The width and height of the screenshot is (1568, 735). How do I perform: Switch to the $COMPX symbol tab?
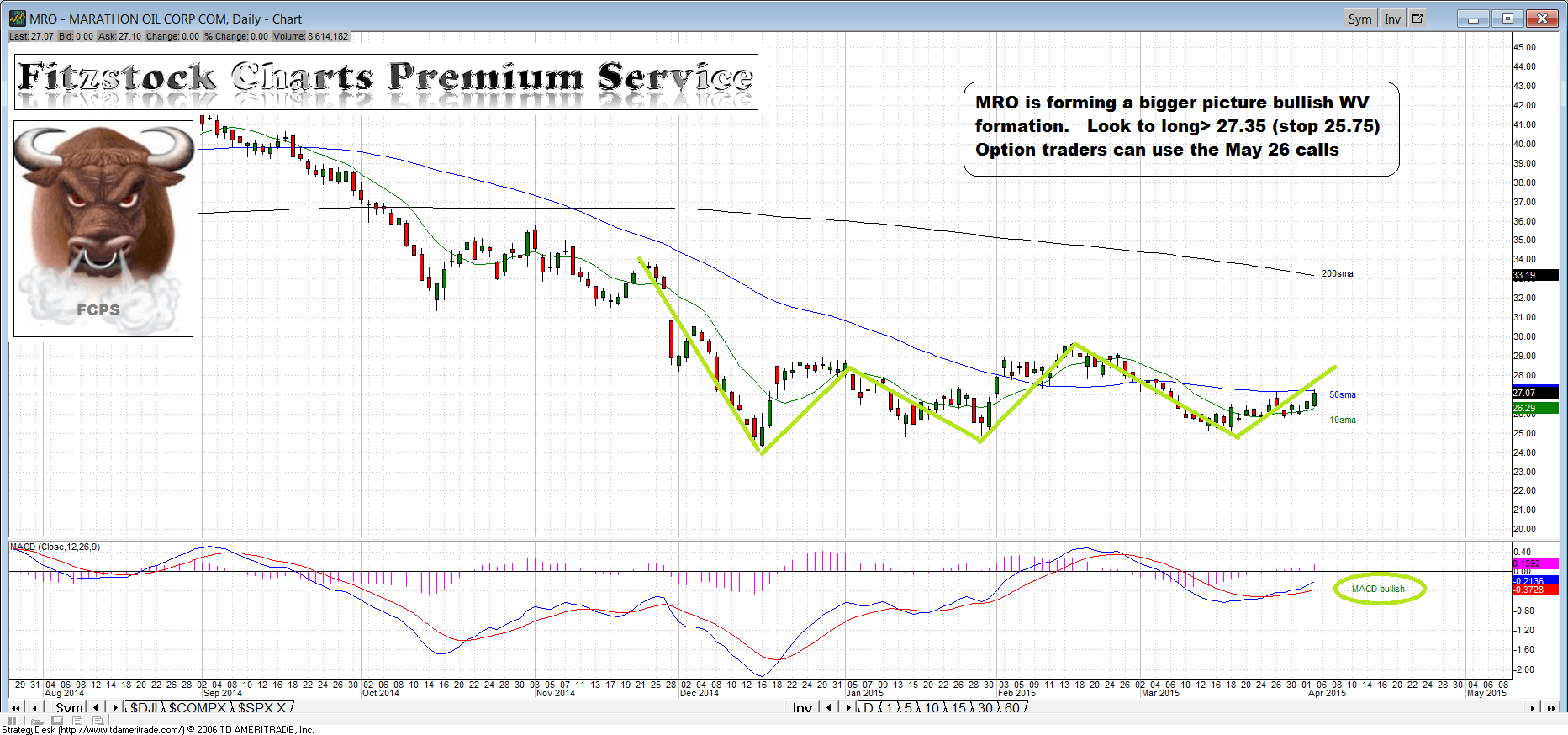click(x=198, y=708)
